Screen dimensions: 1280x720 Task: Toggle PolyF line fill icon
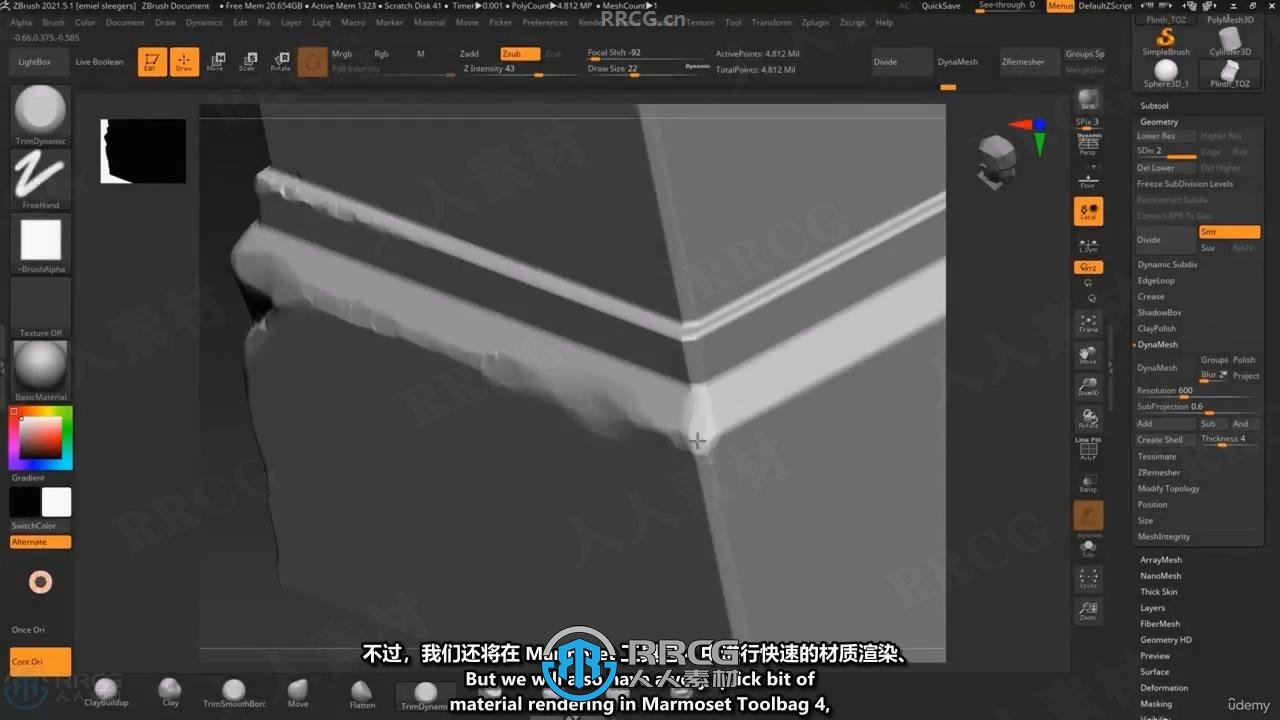pyautogui.click(x=1088, y=449)
